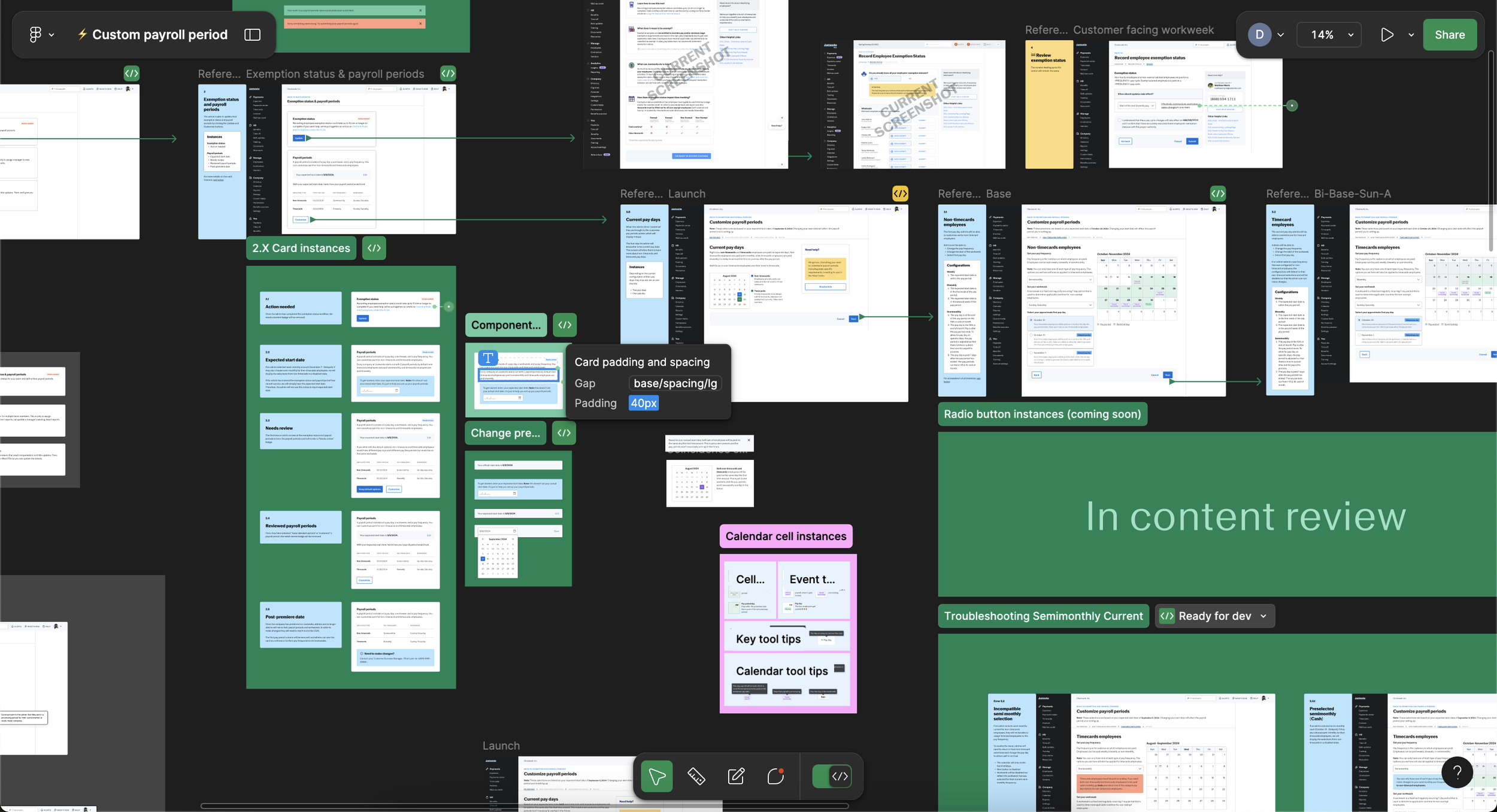
Task: Click yellow dev status icon above Launch frame
Action: coord(900,193)
